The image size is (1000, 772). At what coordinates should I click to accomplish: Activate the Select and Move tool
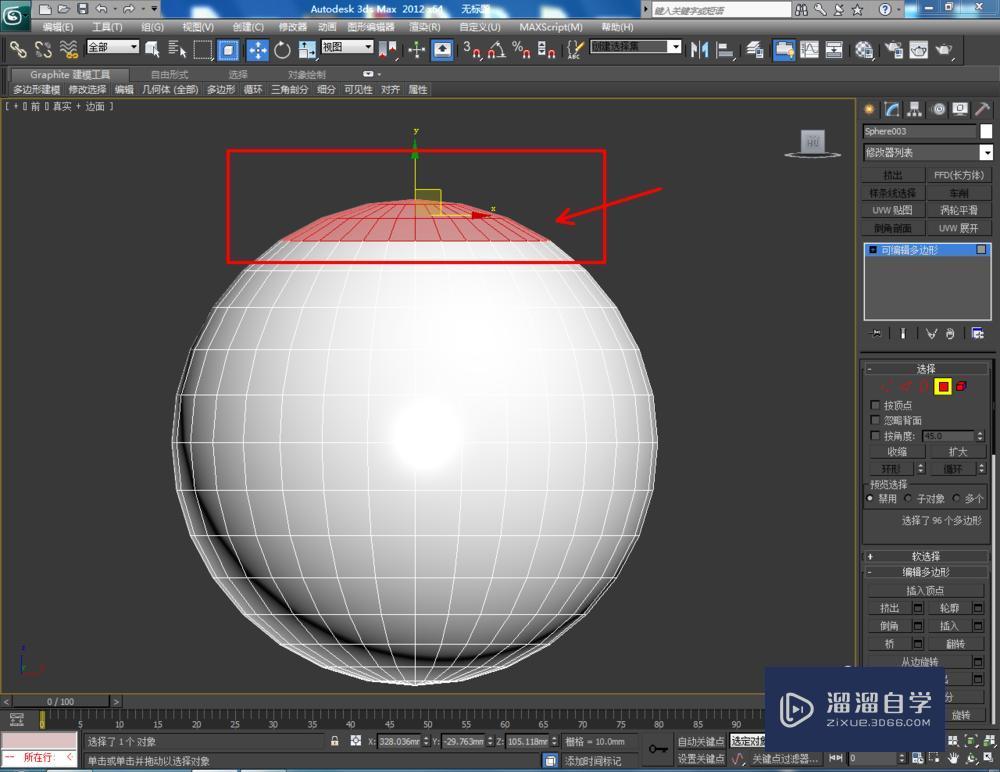click(258, 48)
